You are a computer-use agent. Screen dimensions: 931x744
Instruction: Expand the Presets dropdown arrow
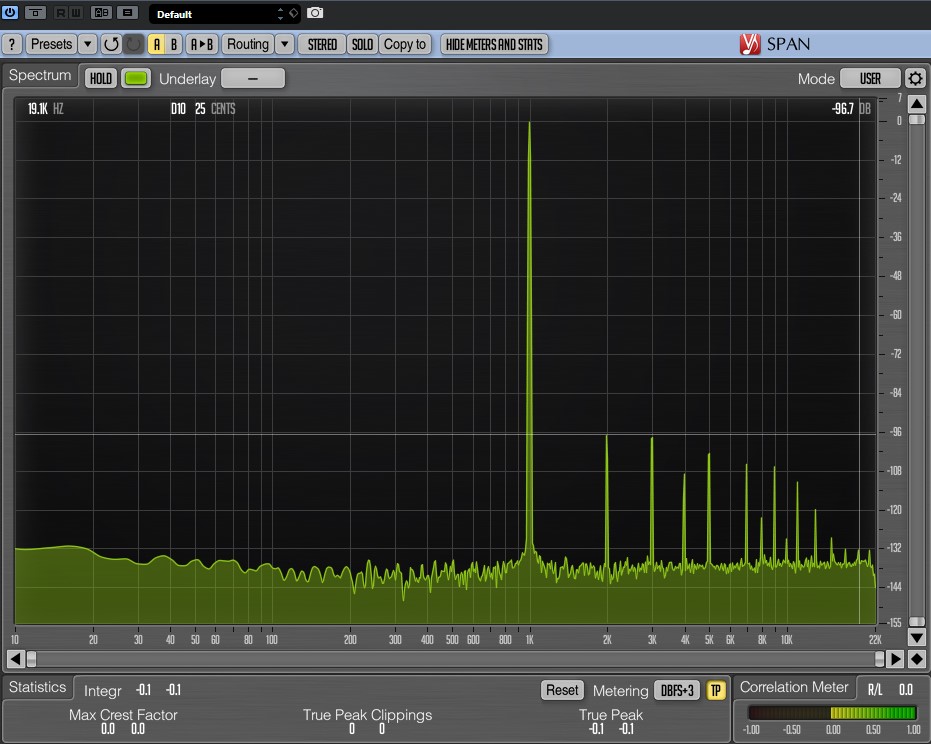pyautogui.click(x=87, y=44)
